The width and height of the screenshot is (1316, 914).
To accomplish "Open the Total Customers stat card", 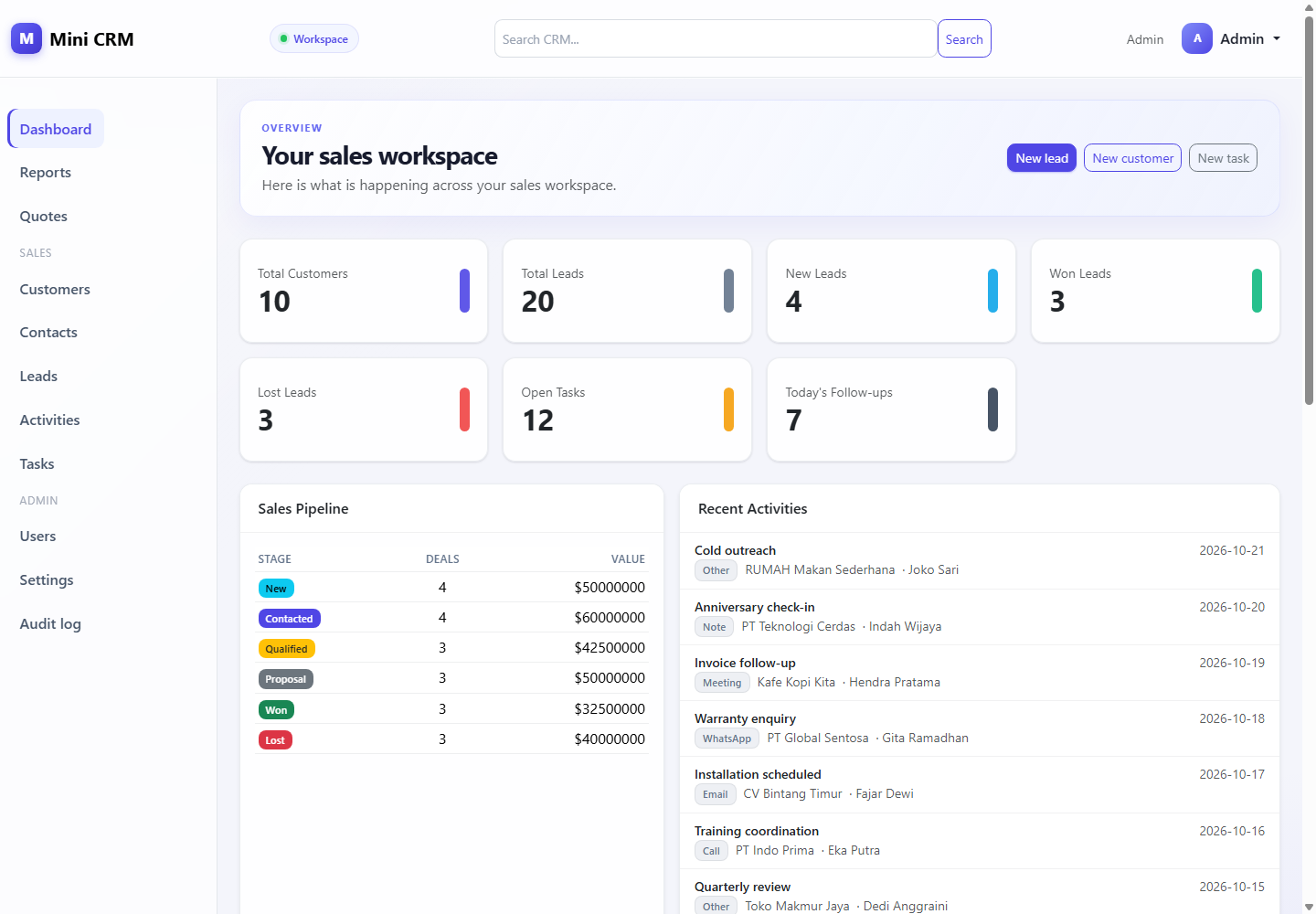I will 364,291.
